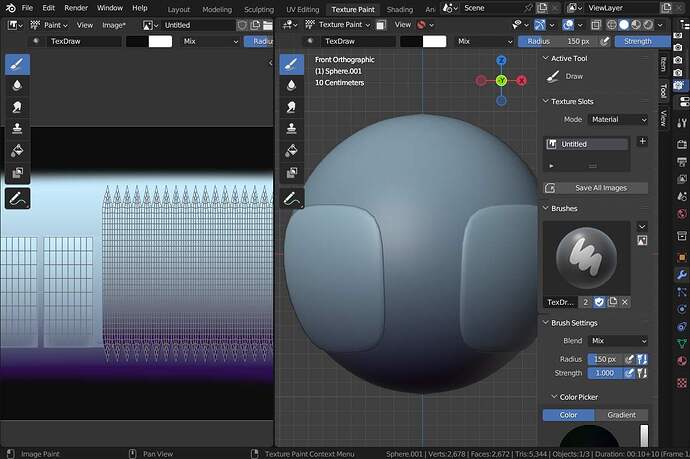Open the Tool properties tab icon
Image resolution: width=690 pixels, height=459 pixels.
[x=682, y=123]
